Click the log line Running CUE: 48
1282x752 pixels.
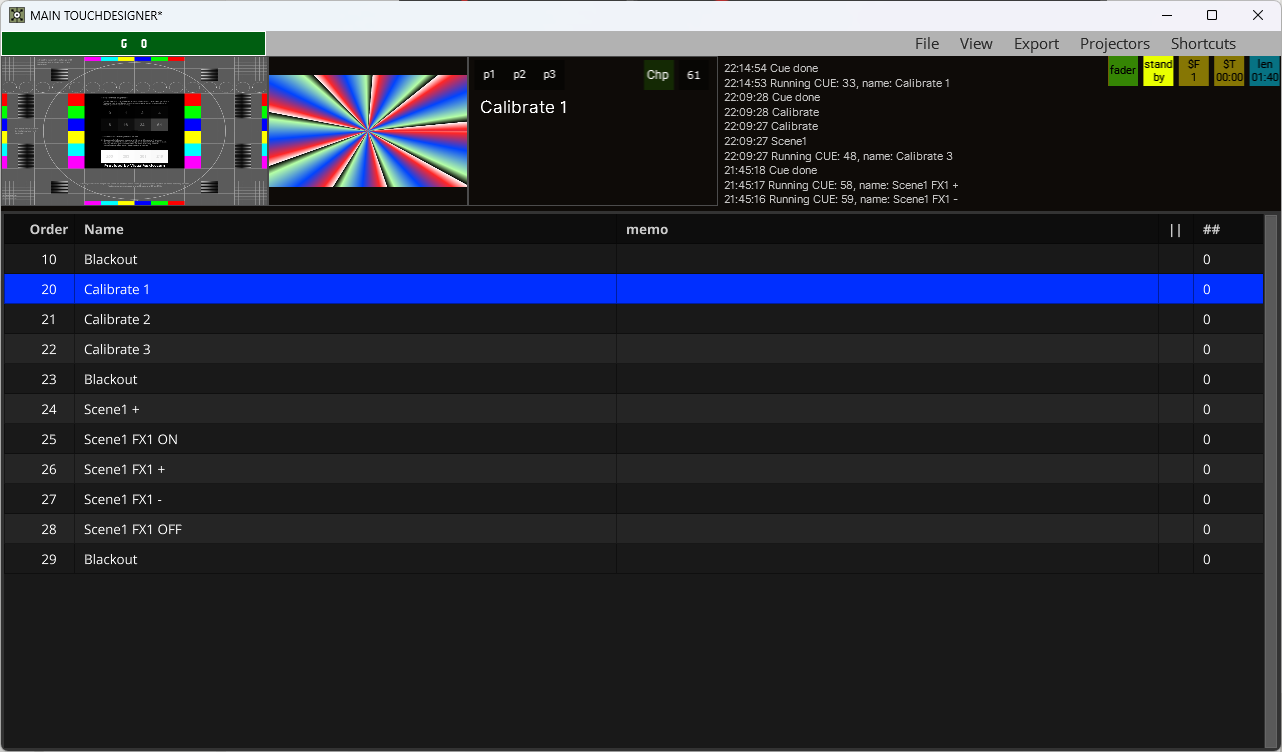click(x=838, y=156)
